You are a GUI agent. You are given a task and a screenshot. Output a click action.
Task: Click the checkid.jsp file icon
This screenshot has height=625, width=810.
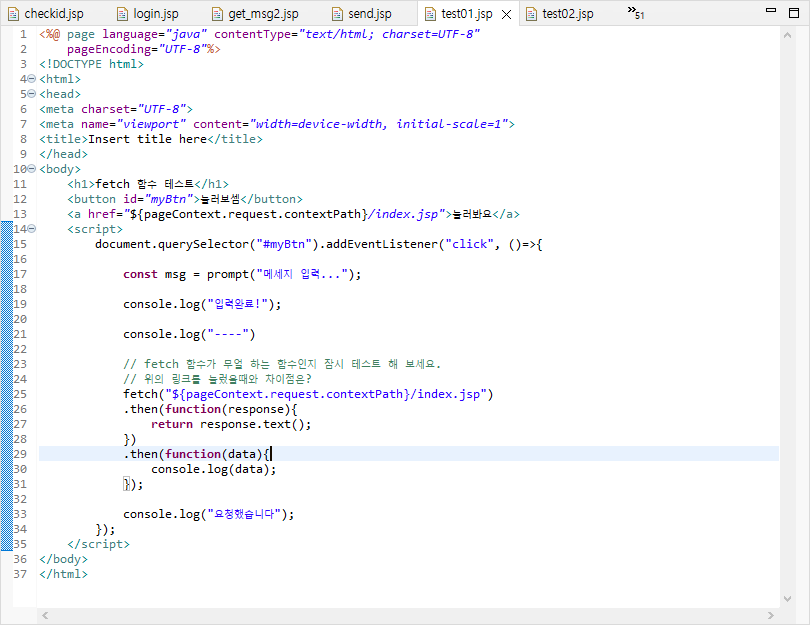coord(13,14)
